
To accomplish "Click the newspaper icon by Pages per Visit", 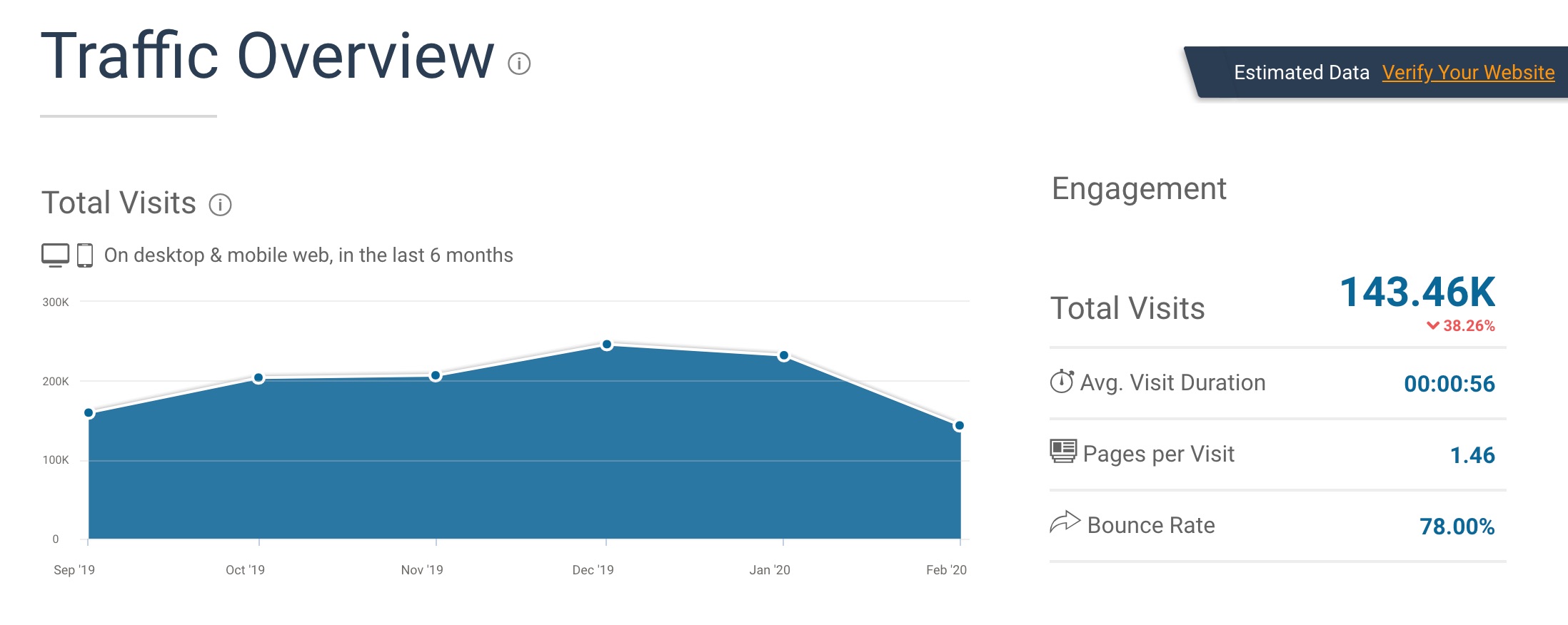I will tap(1063, 452).
